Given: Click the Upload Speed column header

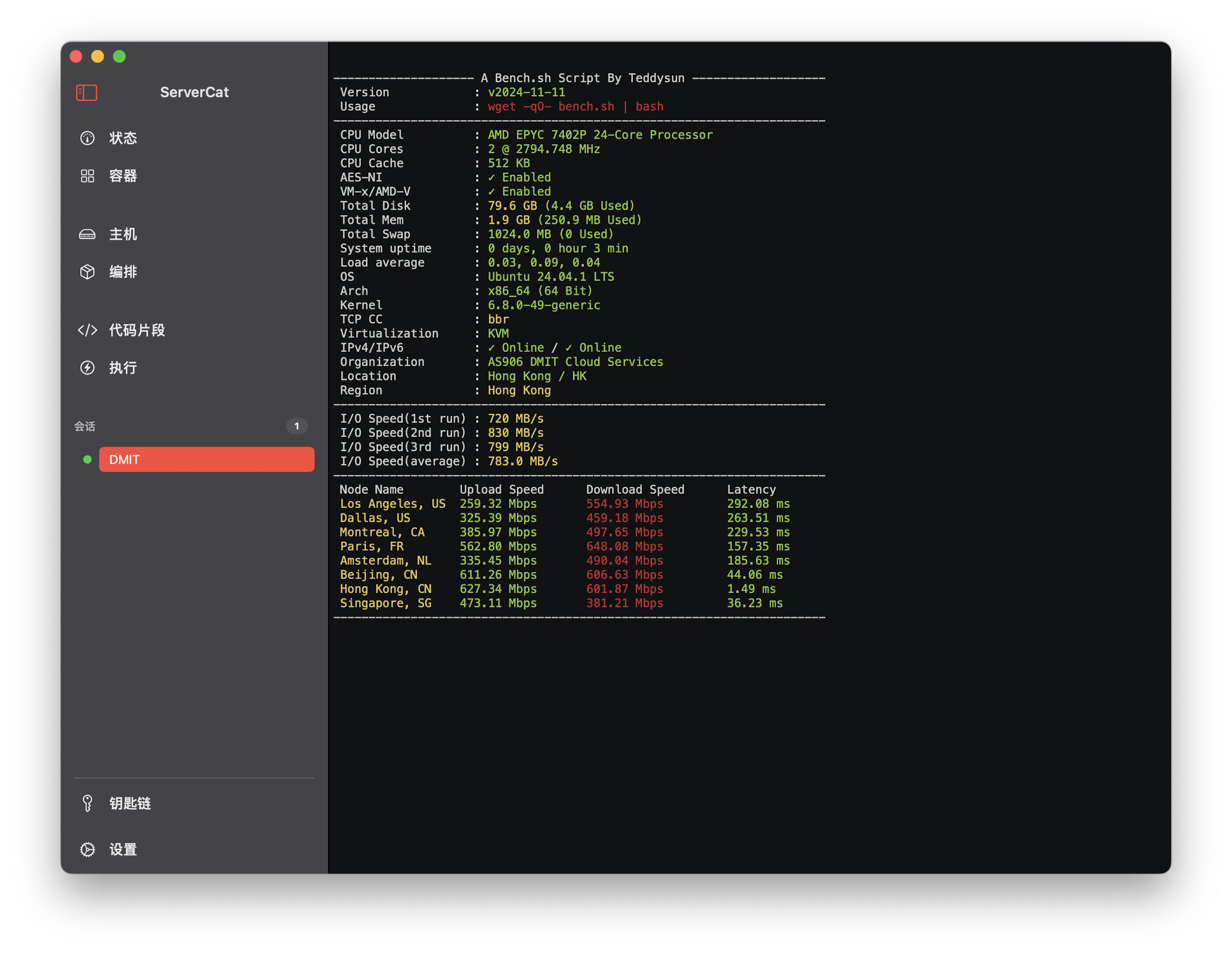Looking at the screenshot, I should (x=502, y=490).
